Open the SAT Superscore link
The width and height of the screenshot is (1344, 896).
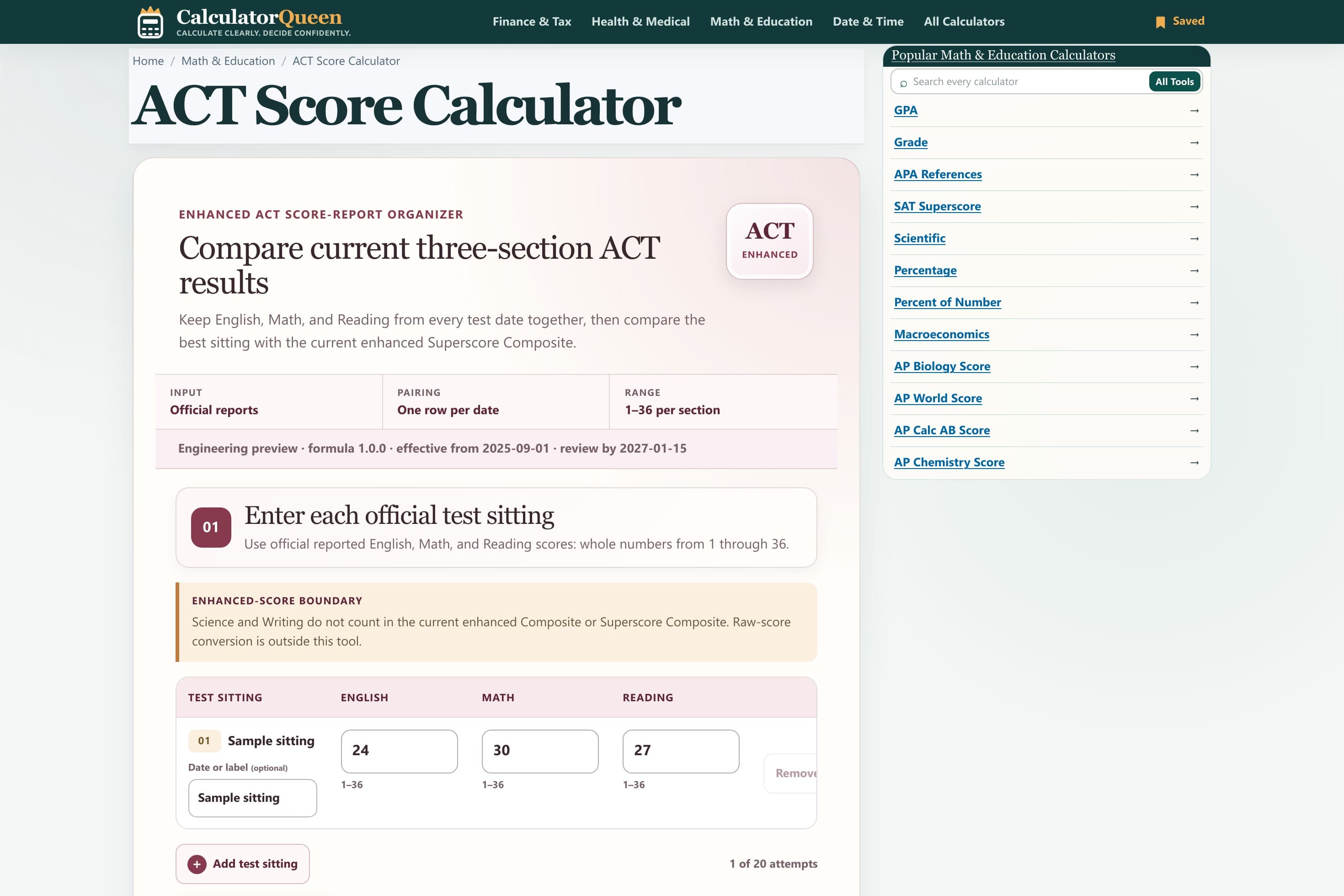tap(937, 206)
